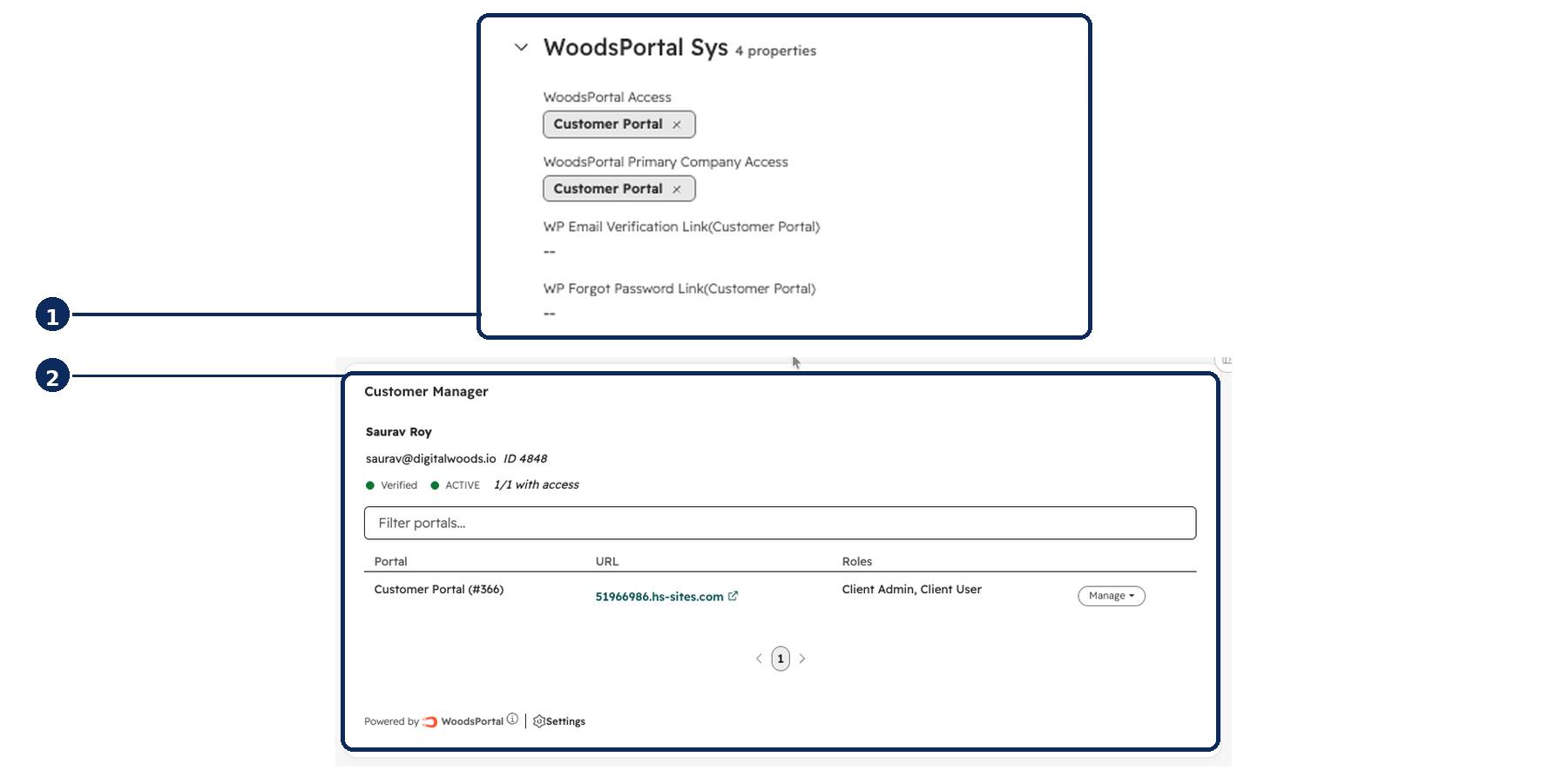
Task: Click the Customer Manager card title
Action: tap(426, 392)
